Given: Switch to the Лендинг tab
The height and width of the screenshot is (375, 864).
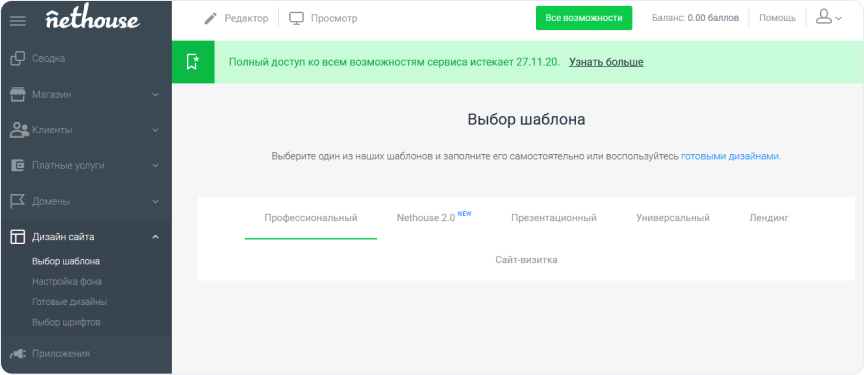Looking at the screenshot, I should click(769, 218).
